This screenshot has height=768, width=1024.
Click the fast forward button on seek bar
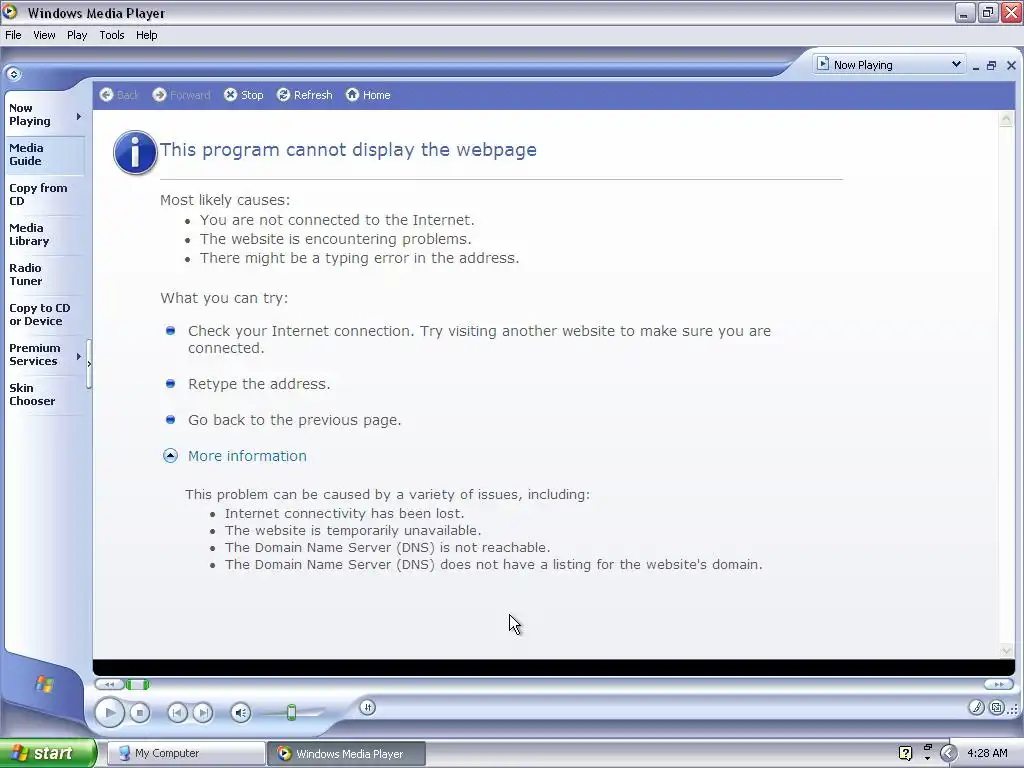coord(999,684)
